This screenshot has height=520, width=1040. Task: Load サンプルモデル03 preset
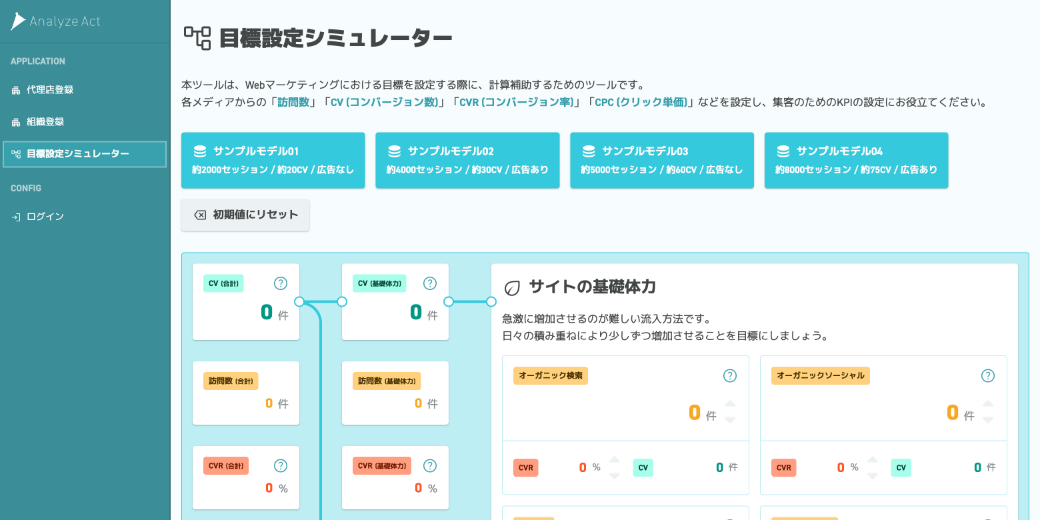662,161
